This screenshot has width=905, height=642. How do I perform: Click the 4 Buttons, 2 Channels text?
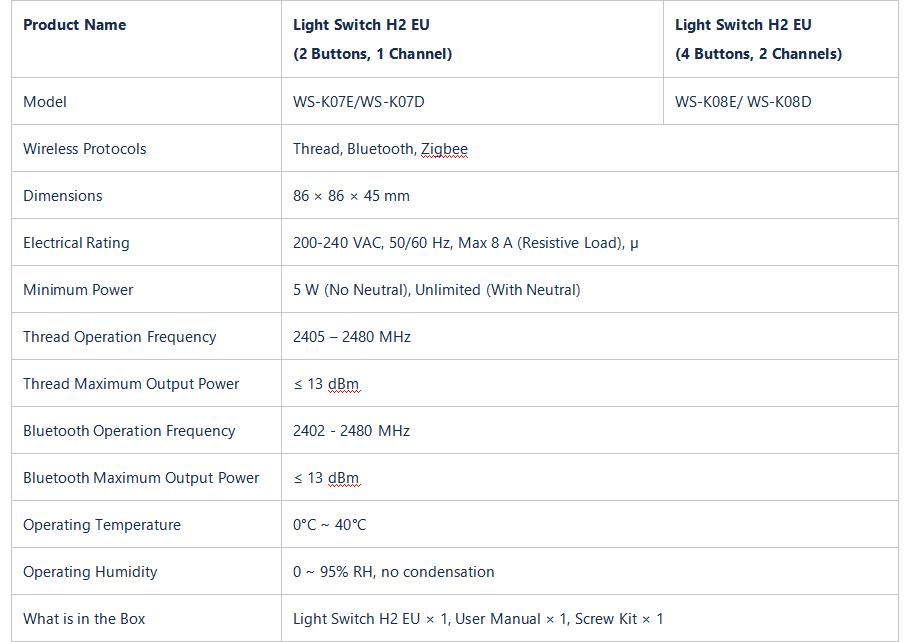758,54
